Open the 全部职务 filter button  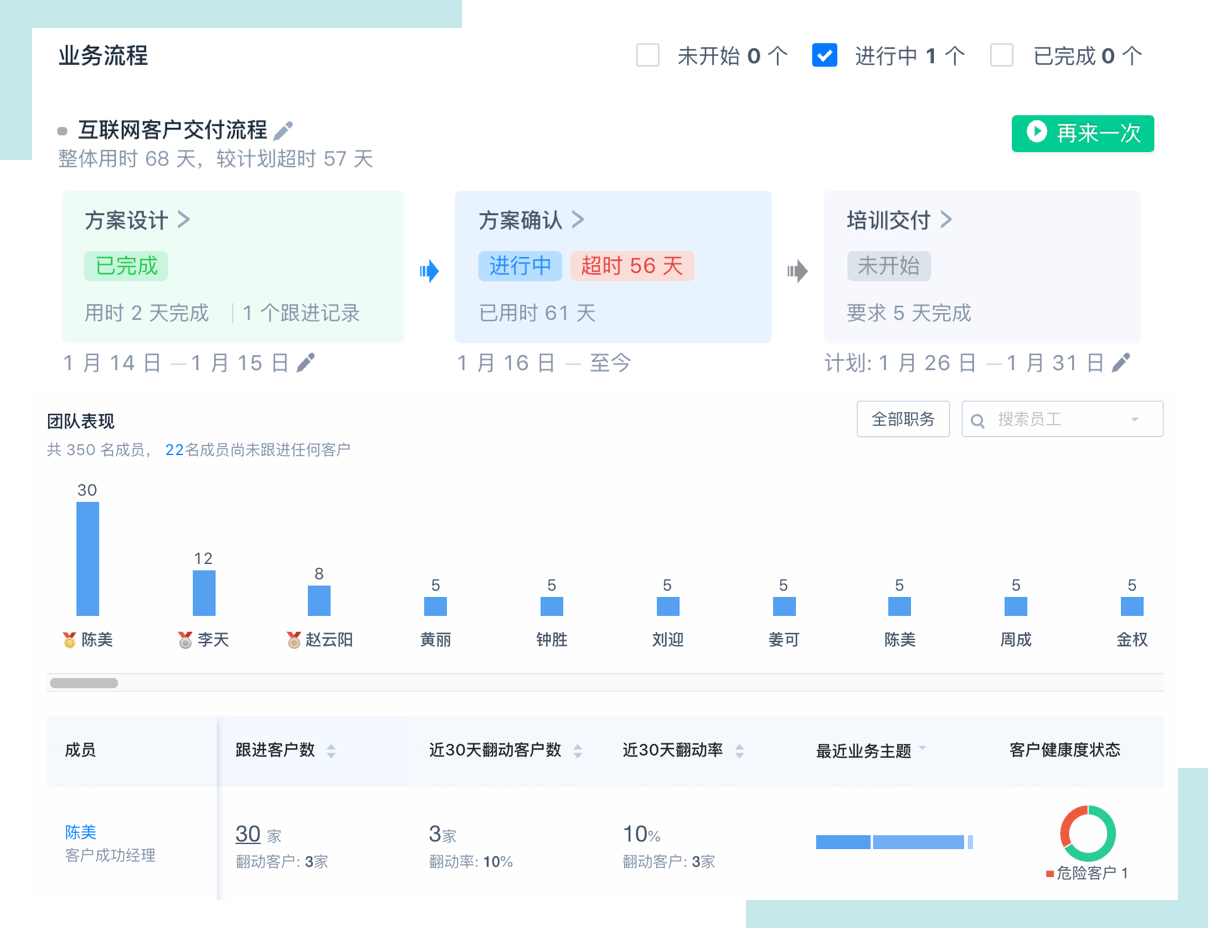coord(903,419)
